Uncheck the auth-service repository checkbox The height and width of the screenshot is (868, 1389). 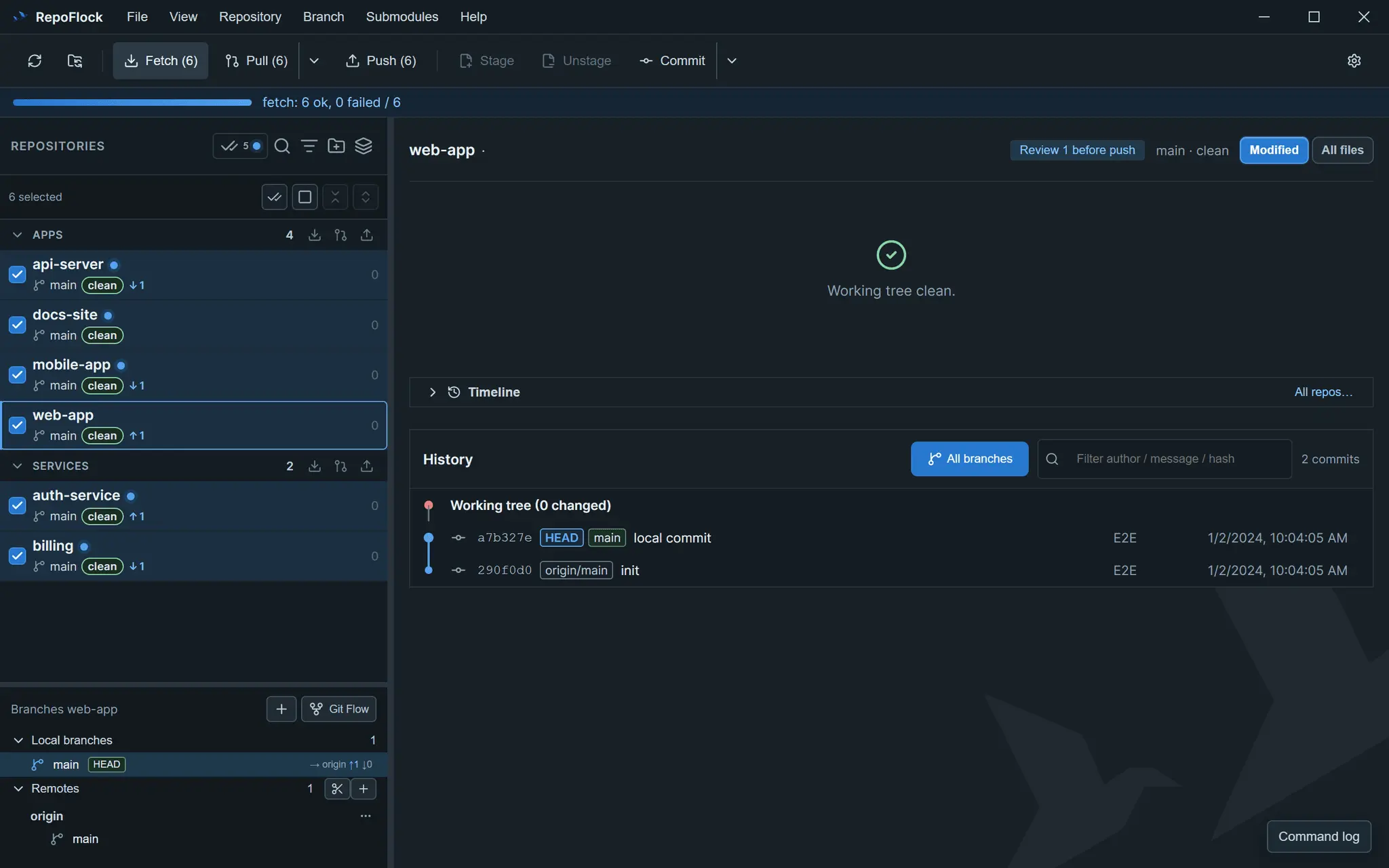click(18, 506)
